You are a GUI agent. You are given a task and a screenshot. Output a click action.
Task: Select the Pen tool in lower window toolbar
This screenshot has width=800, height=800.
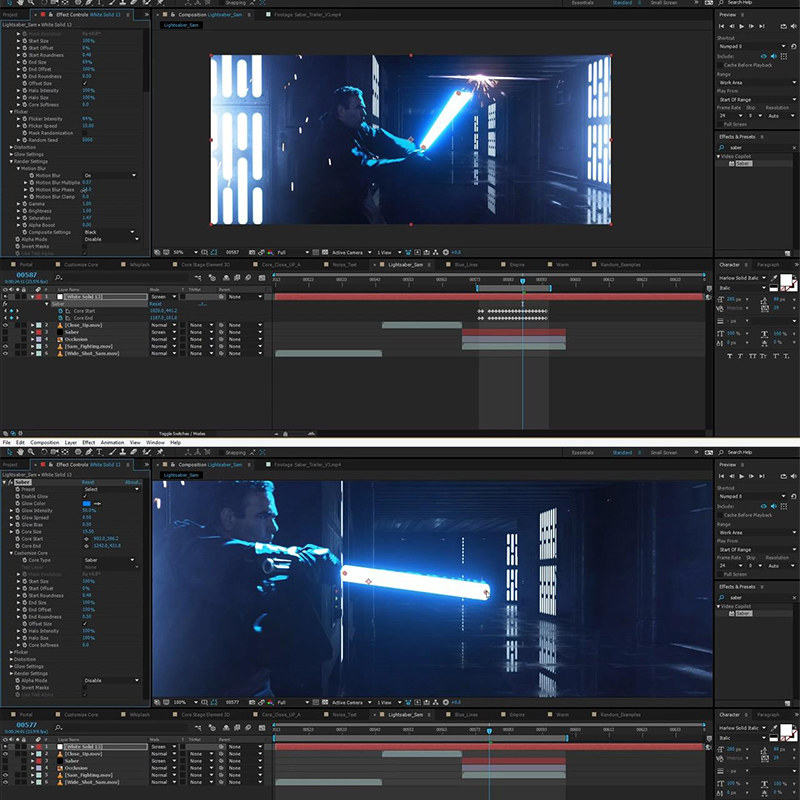[x=89, y=452]
